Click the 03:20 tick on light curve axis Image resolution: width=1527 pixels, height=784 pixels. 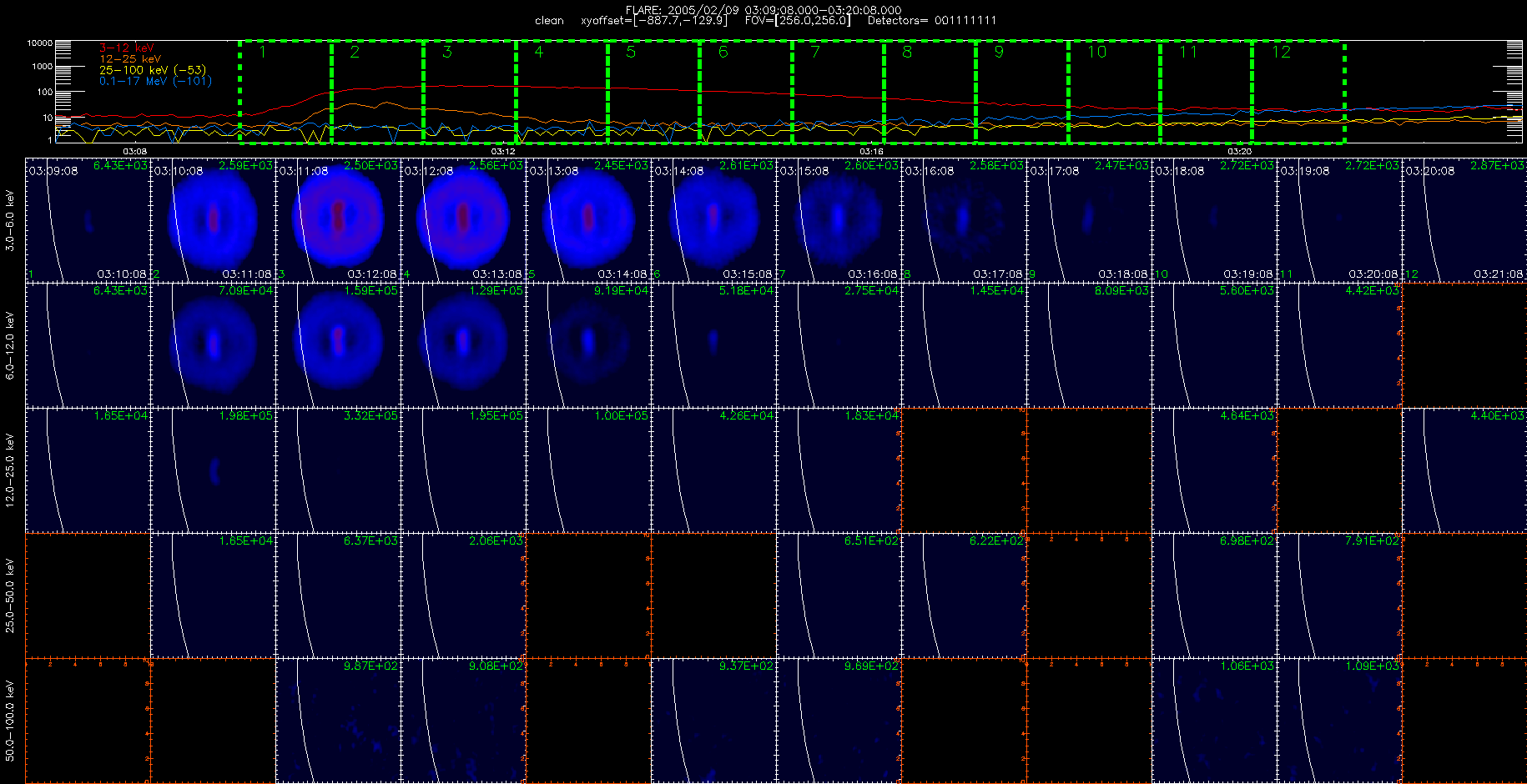(1240, 151)
